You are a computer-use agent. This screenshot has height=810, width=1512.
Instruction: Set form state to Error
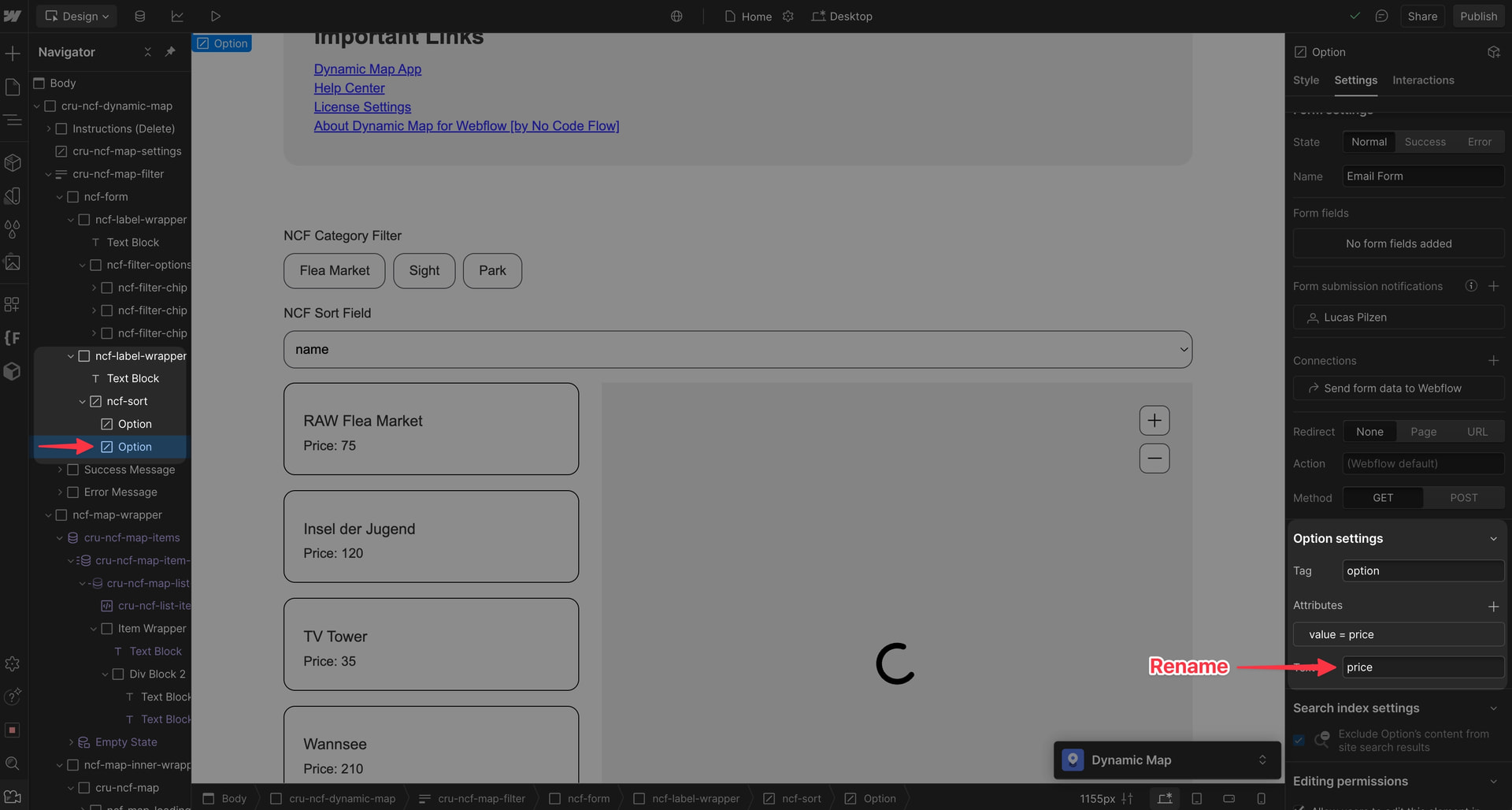[x=1480, y=142]
